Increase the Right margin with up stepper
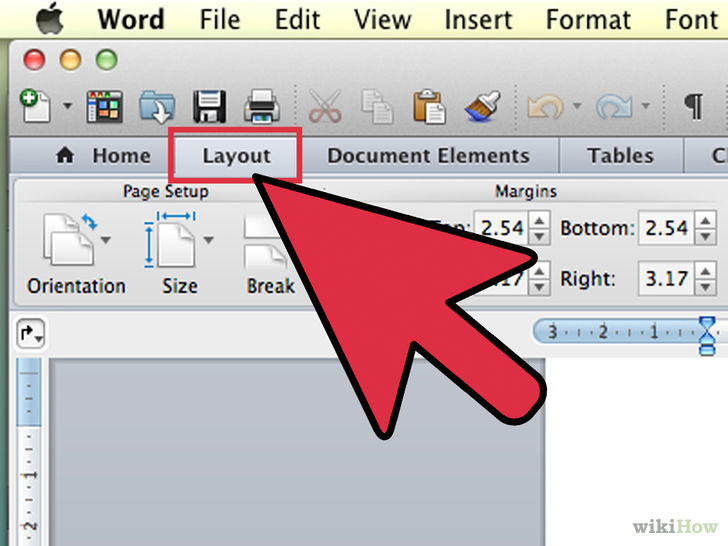The height and width of the screenshot is (546, 728). pyautogui.click(x=706, y=271)
